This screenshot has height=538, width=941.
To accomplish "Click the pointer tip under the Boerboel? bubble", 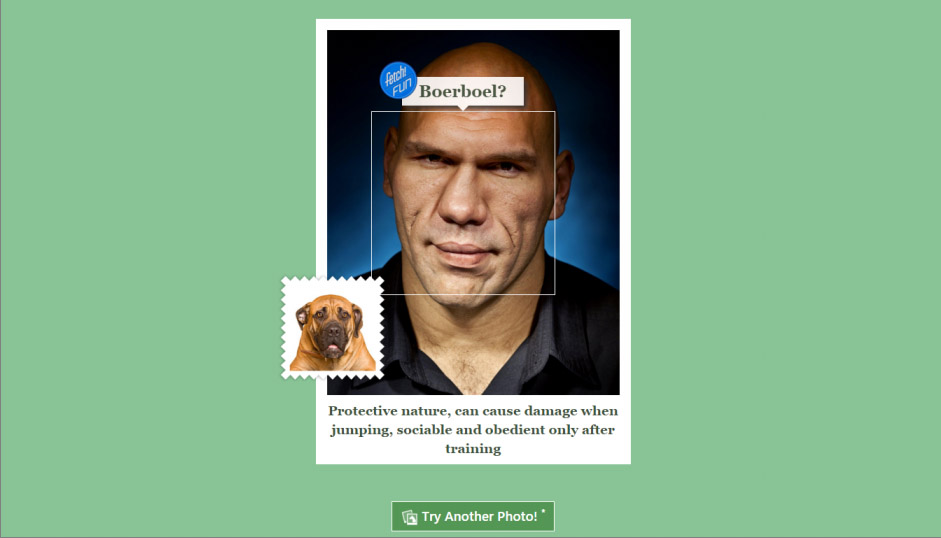I will pyautogui.click(x=463, y=108).
